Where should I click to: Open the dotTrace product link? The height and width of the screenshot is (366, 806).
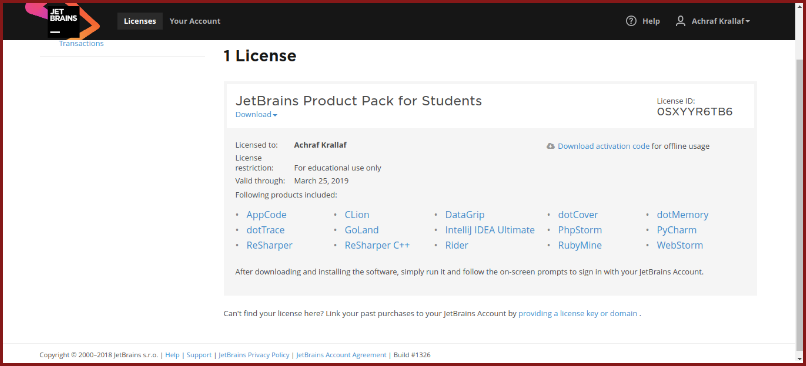click(265, 230)
